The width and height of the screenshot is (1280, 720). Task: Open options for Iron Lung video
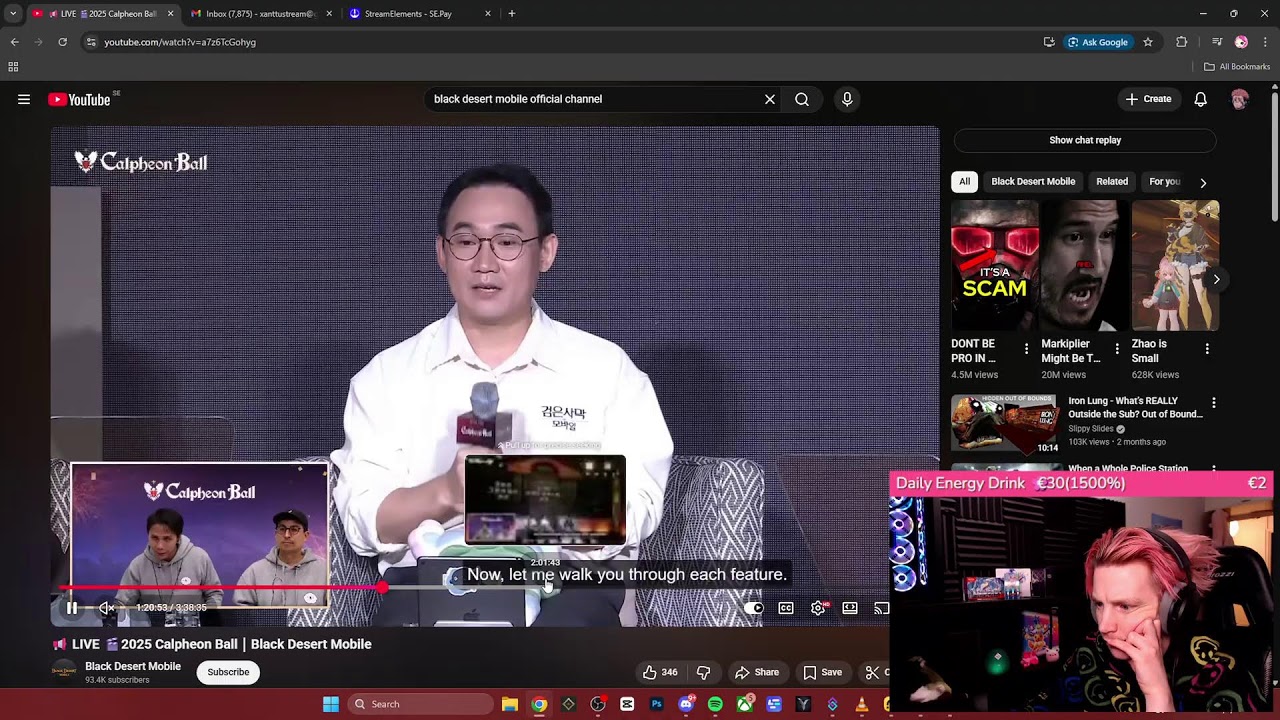tap(1214, 403)
